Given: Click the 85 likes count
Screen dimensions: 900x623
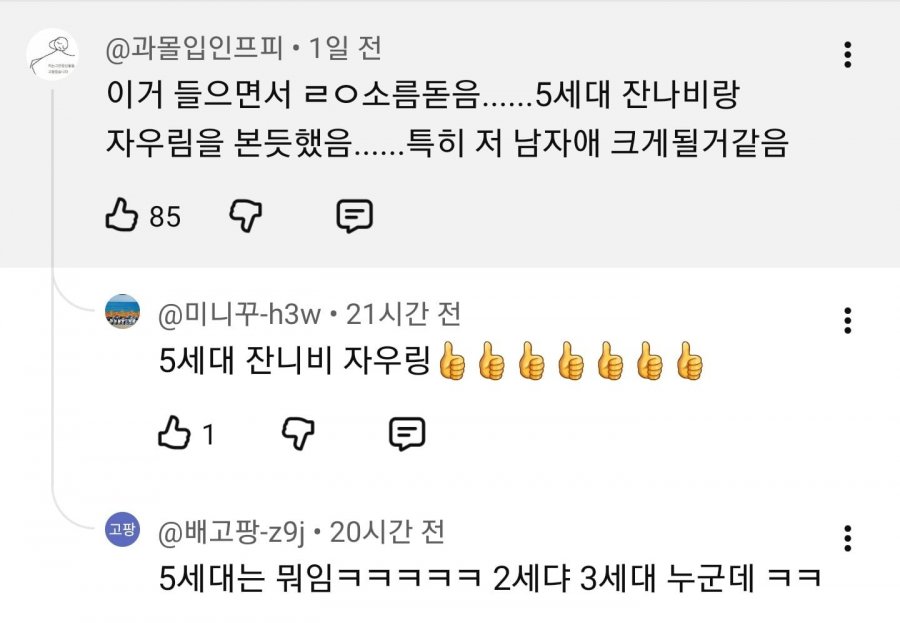Looking at the screenshot, I should (165, 217).
